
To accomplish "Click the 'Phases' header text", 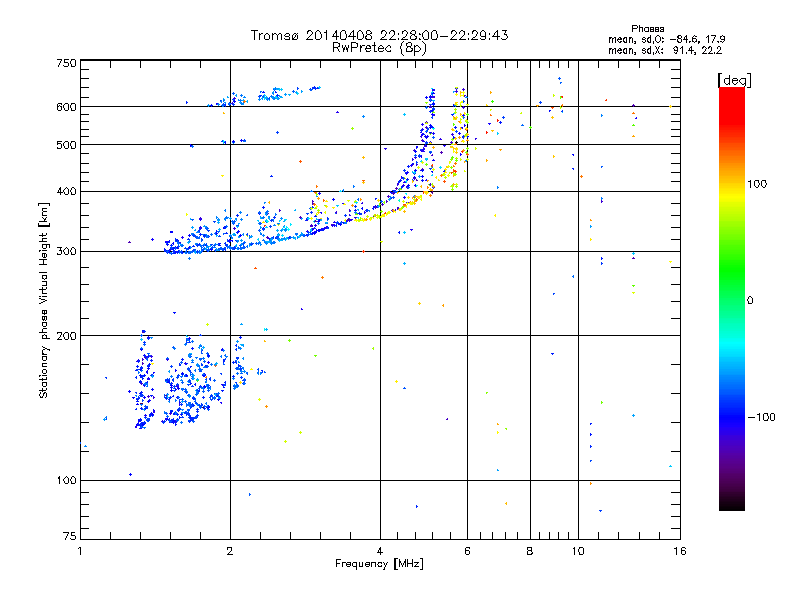I will pos(647,29).
